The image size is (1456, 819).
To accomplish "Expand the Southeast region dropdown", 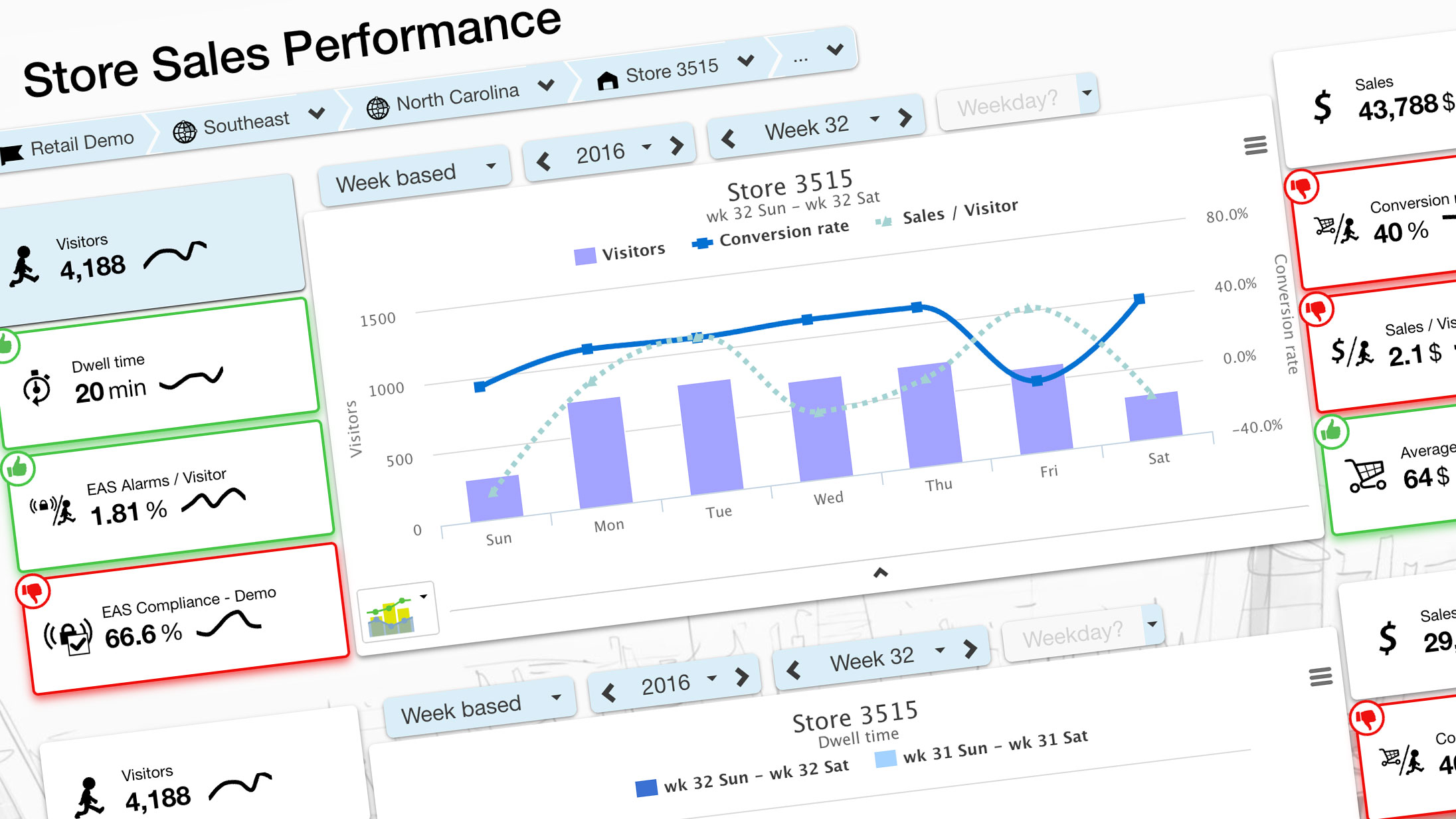I will [318, 112].
